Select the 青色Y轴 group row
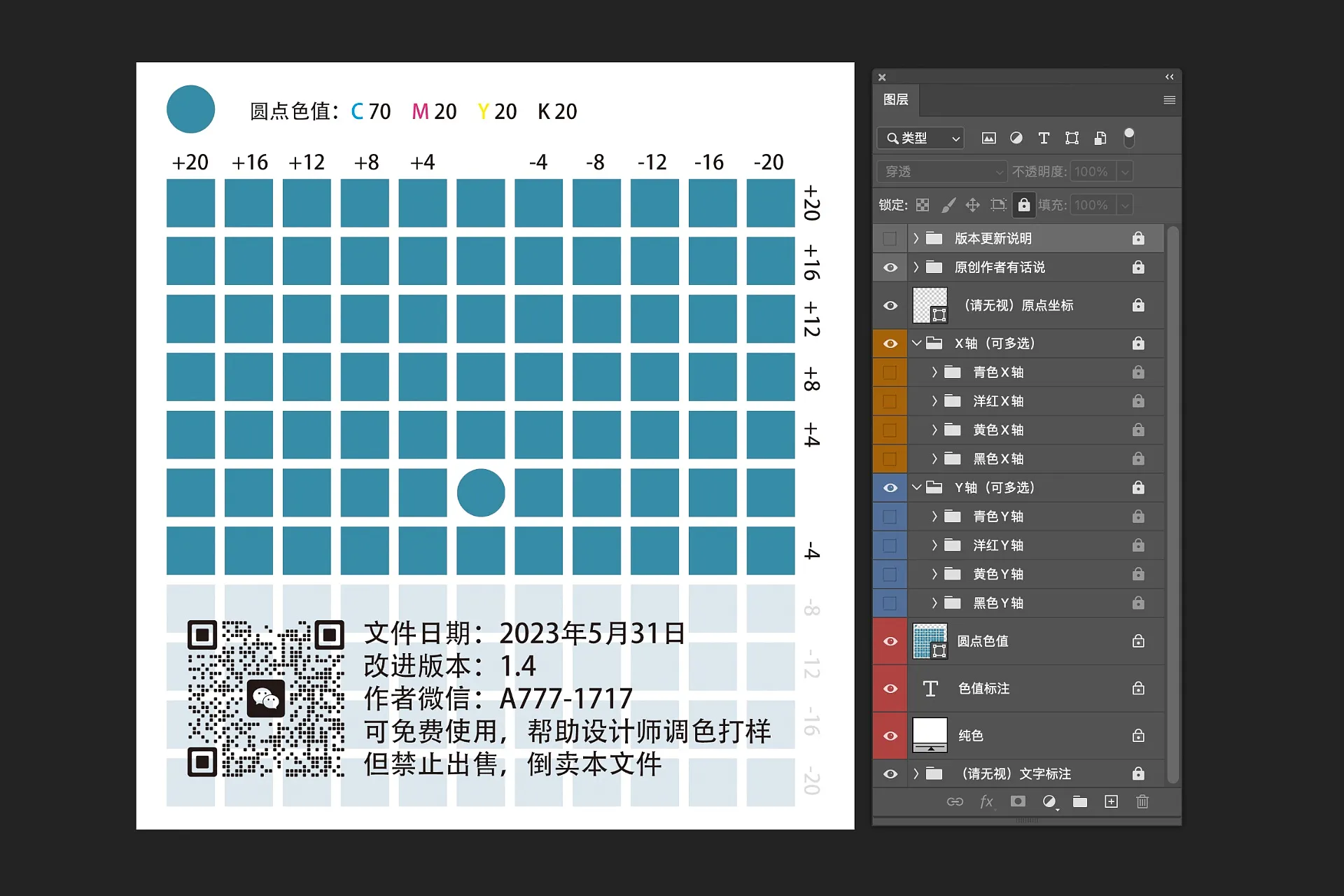 [x=1036, y=516]
